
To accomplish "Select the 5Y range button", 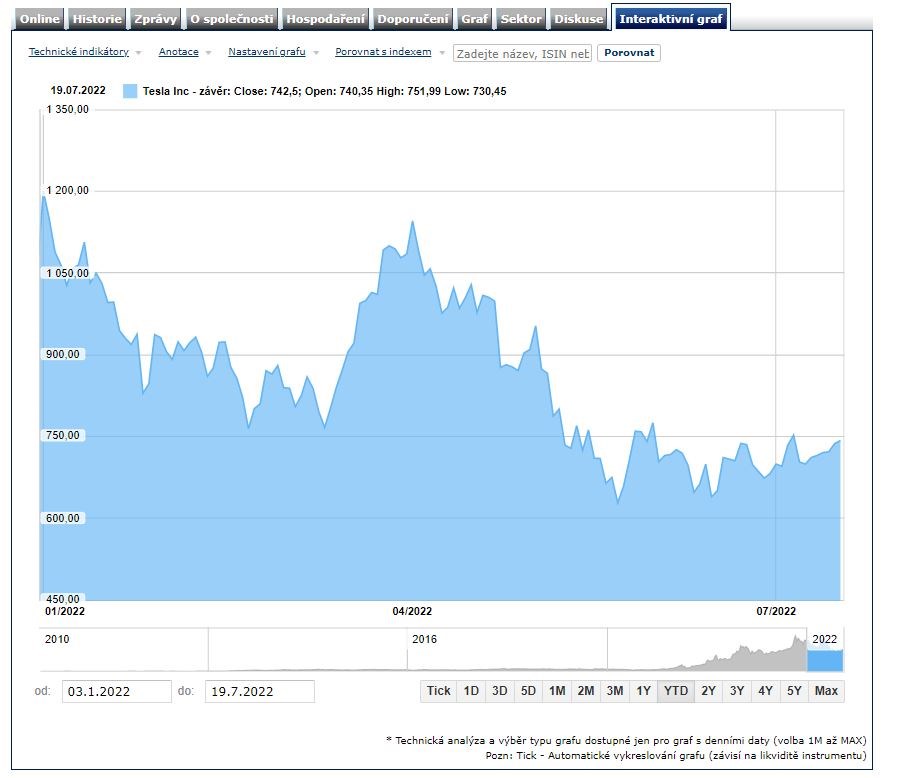I will click(794, 691).
